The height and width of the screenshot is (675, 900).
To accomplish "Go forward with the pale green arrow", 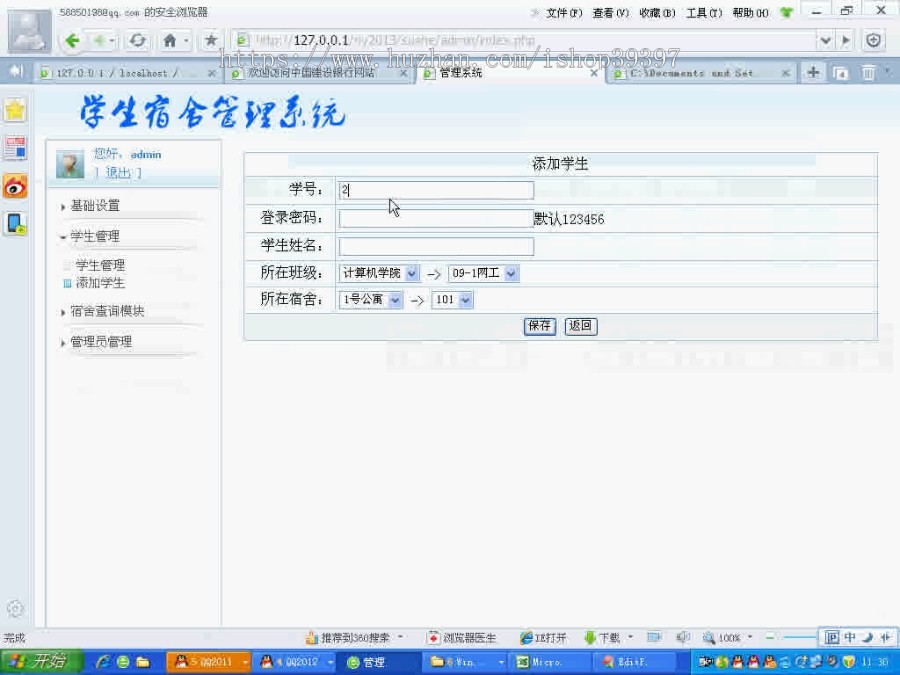I will [x=99, y=41].
